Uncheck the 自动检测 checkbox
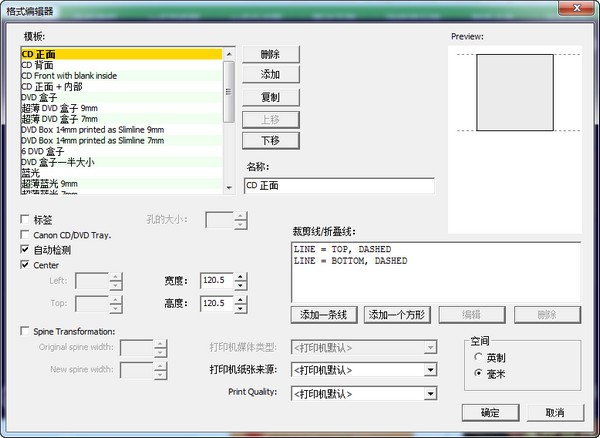This screenshot has height=438, width=600. coord(25,250)
